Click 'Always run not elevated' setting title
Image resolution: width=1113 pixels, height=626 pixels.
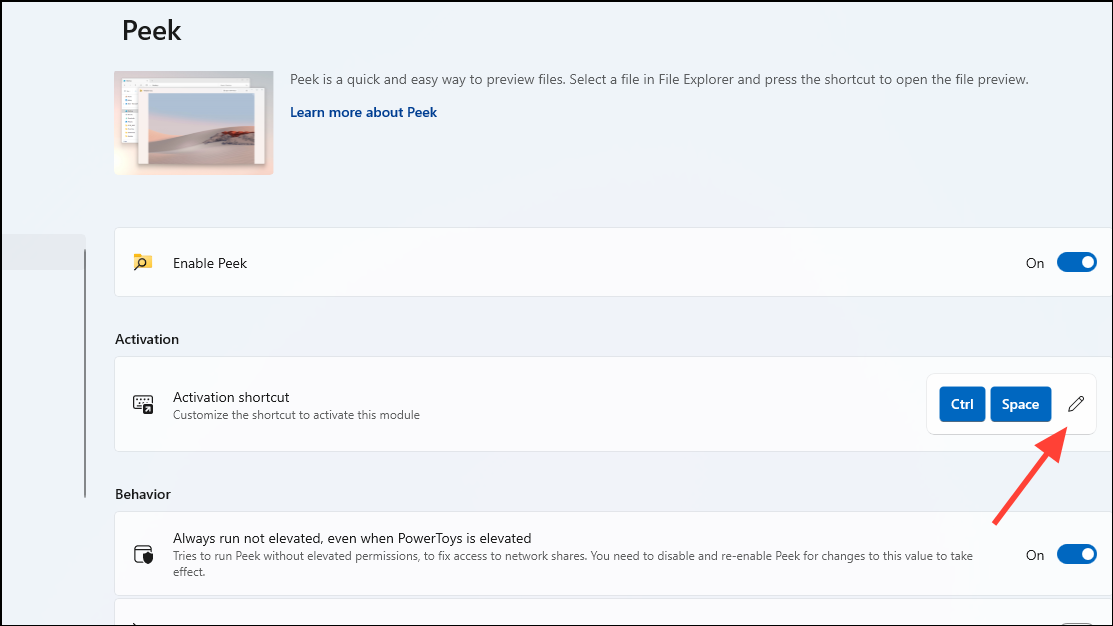coord(352,539)
